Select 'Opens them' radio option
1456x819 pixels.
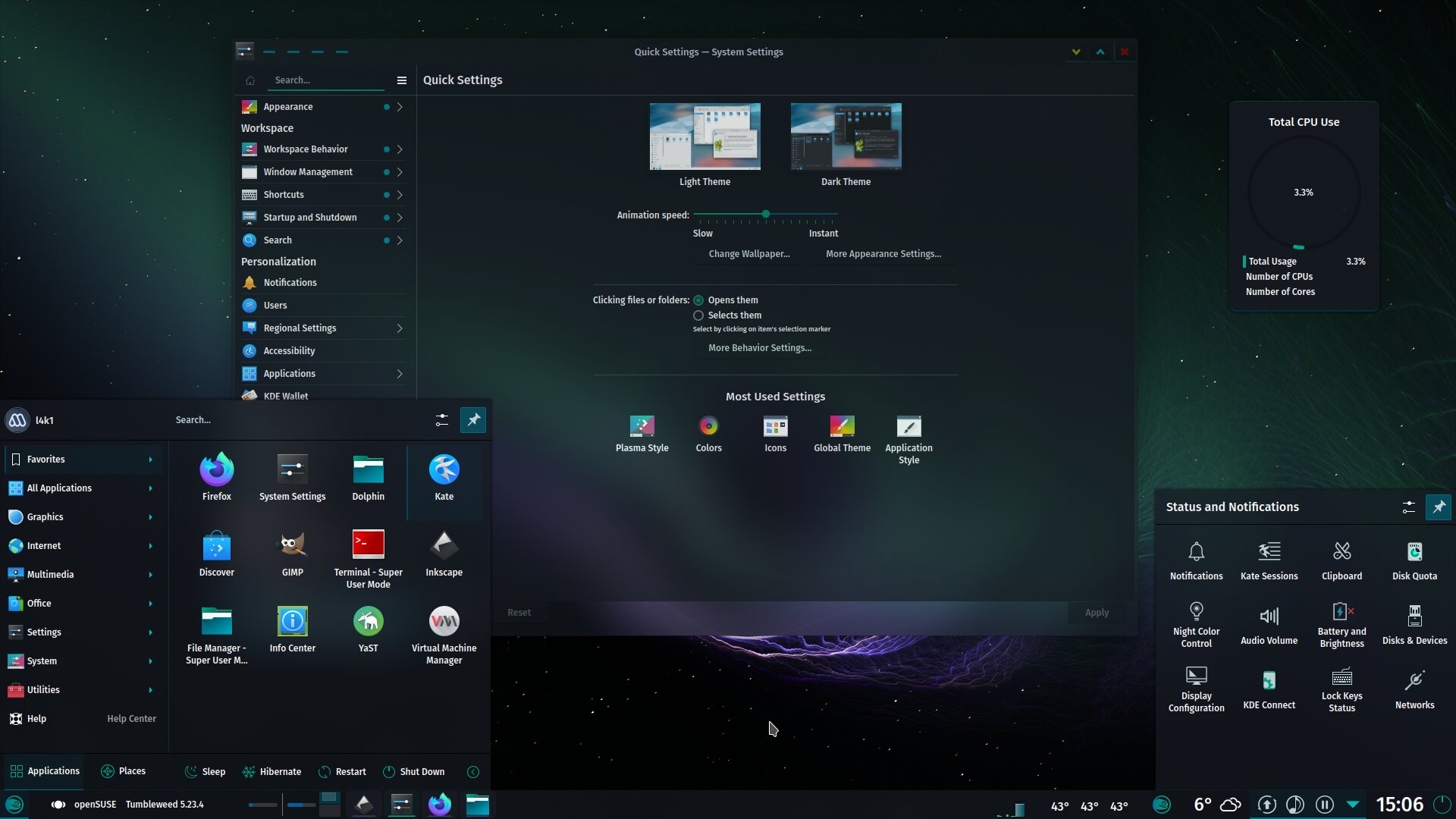click(x=726, y=300)
